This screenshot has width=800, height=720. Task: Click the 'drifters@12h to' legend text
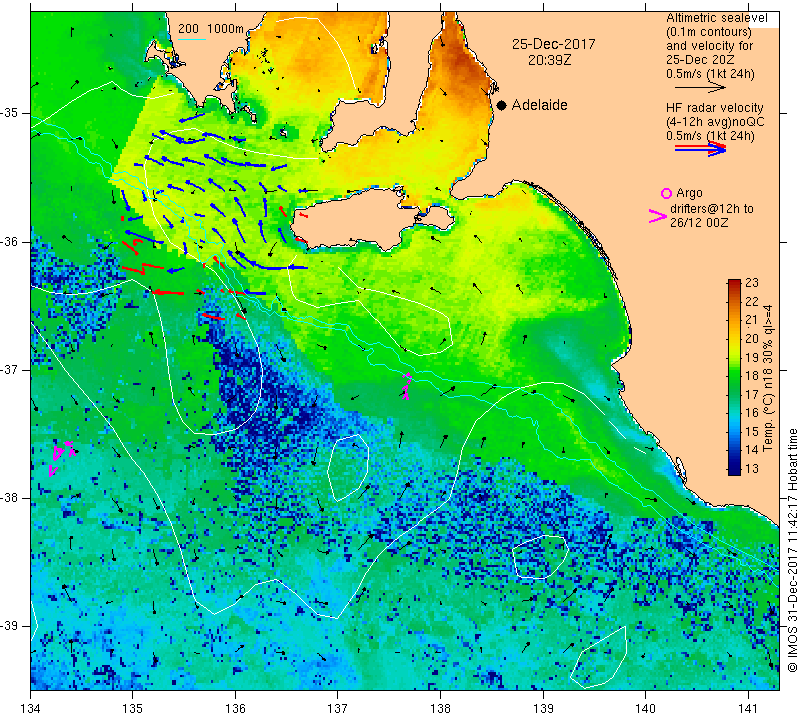(x=712, y=209)
